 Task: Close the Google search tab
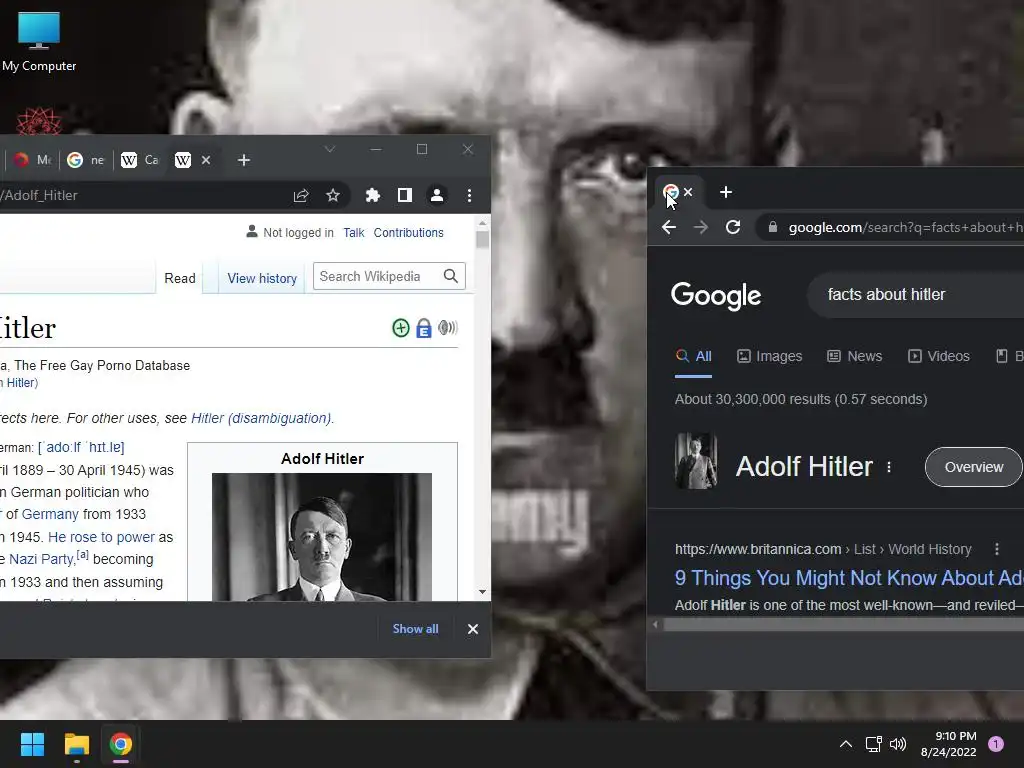click(x=688, y=192)
